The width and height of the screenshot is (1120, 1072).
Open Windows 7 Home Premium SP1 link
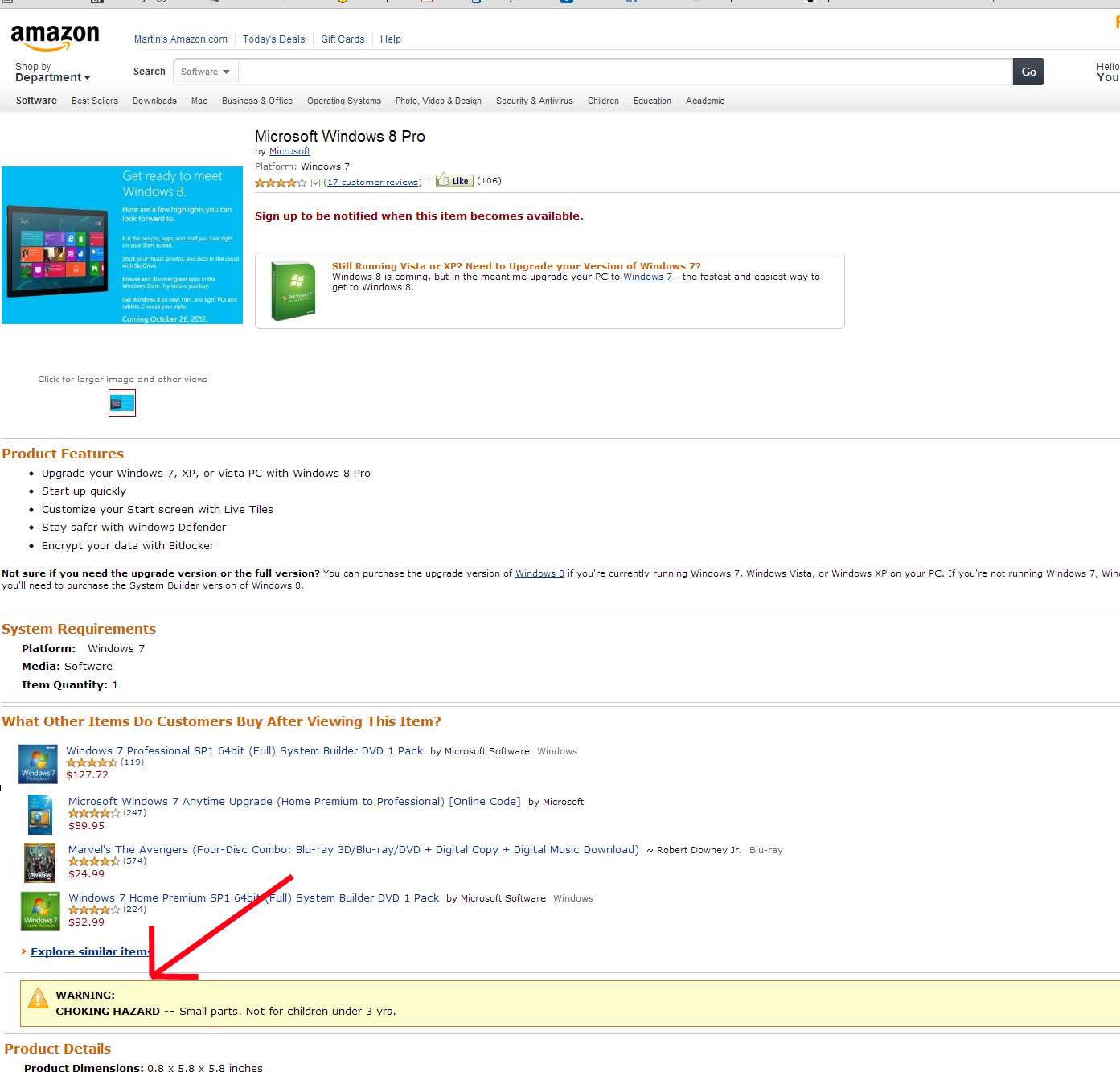254,897
